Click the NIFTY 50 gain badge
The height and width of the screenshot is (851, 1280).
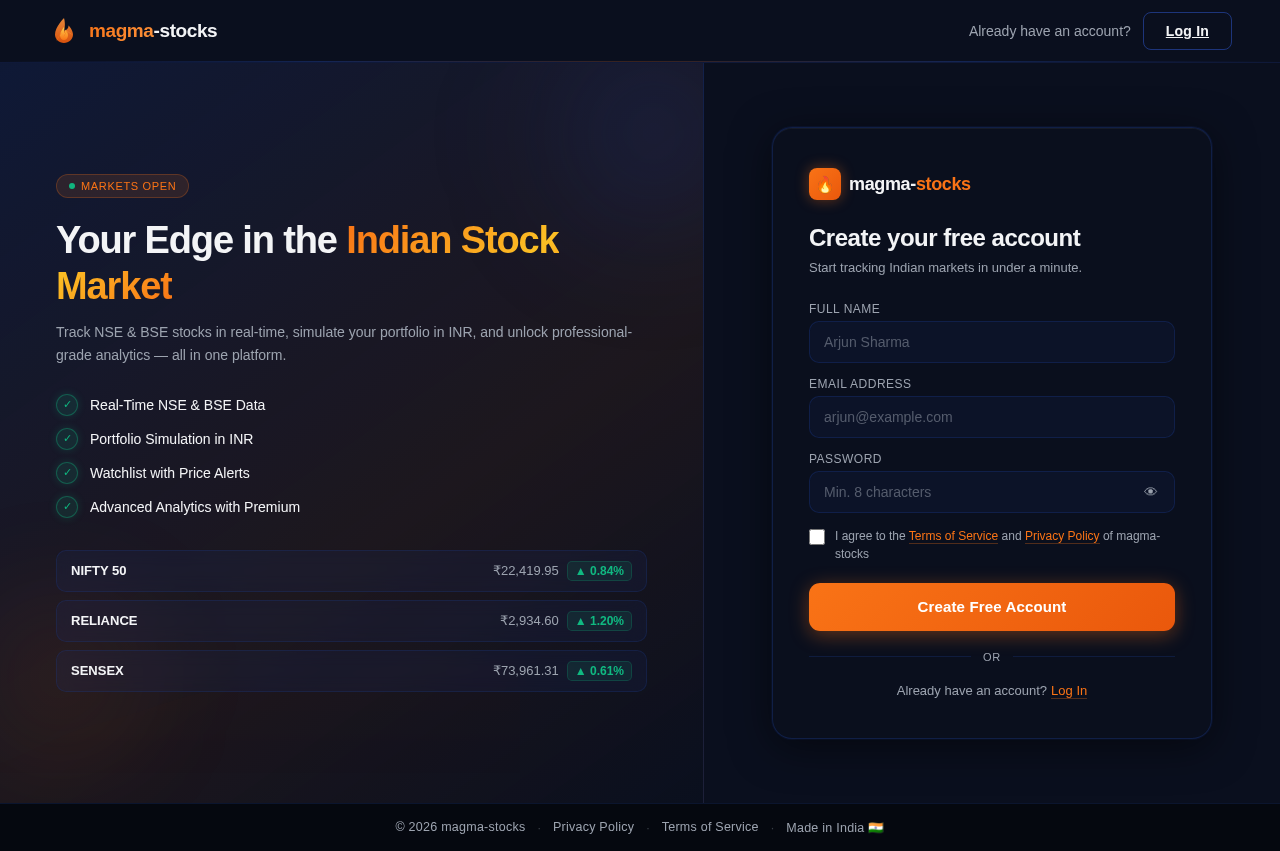(x=598, y=569)
